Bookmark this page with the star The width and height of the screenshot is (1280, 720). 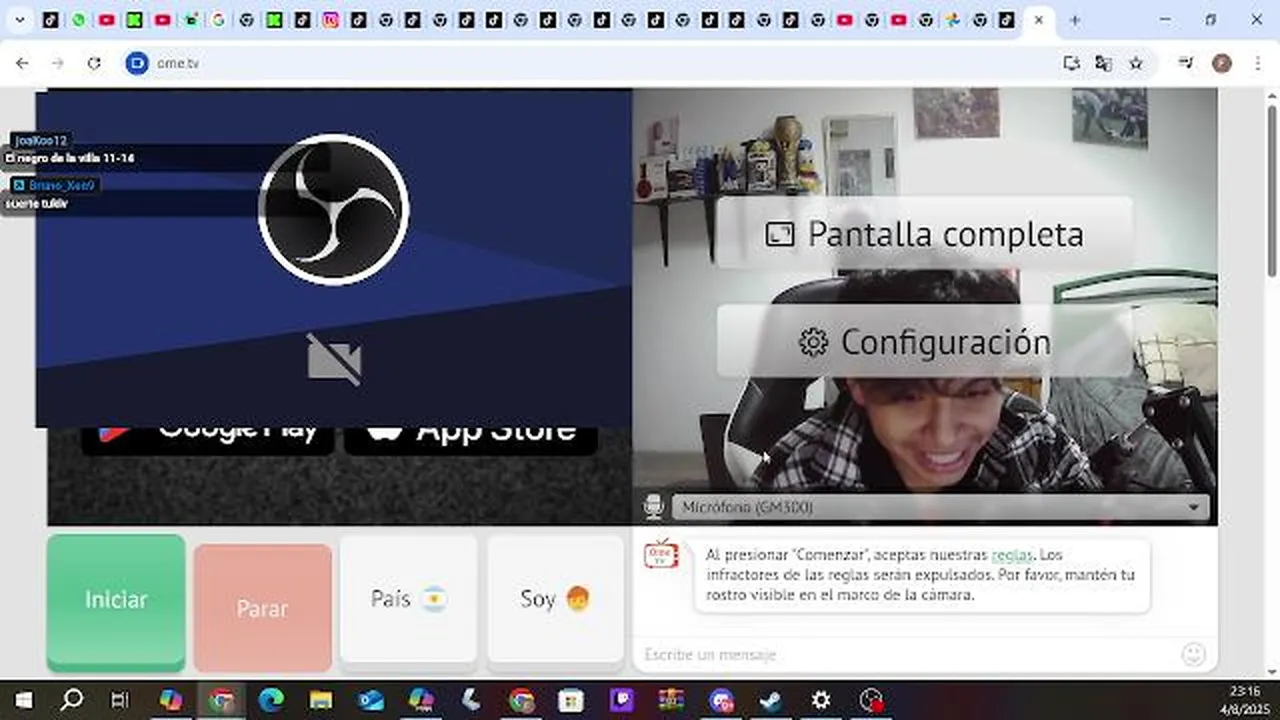1136,63
